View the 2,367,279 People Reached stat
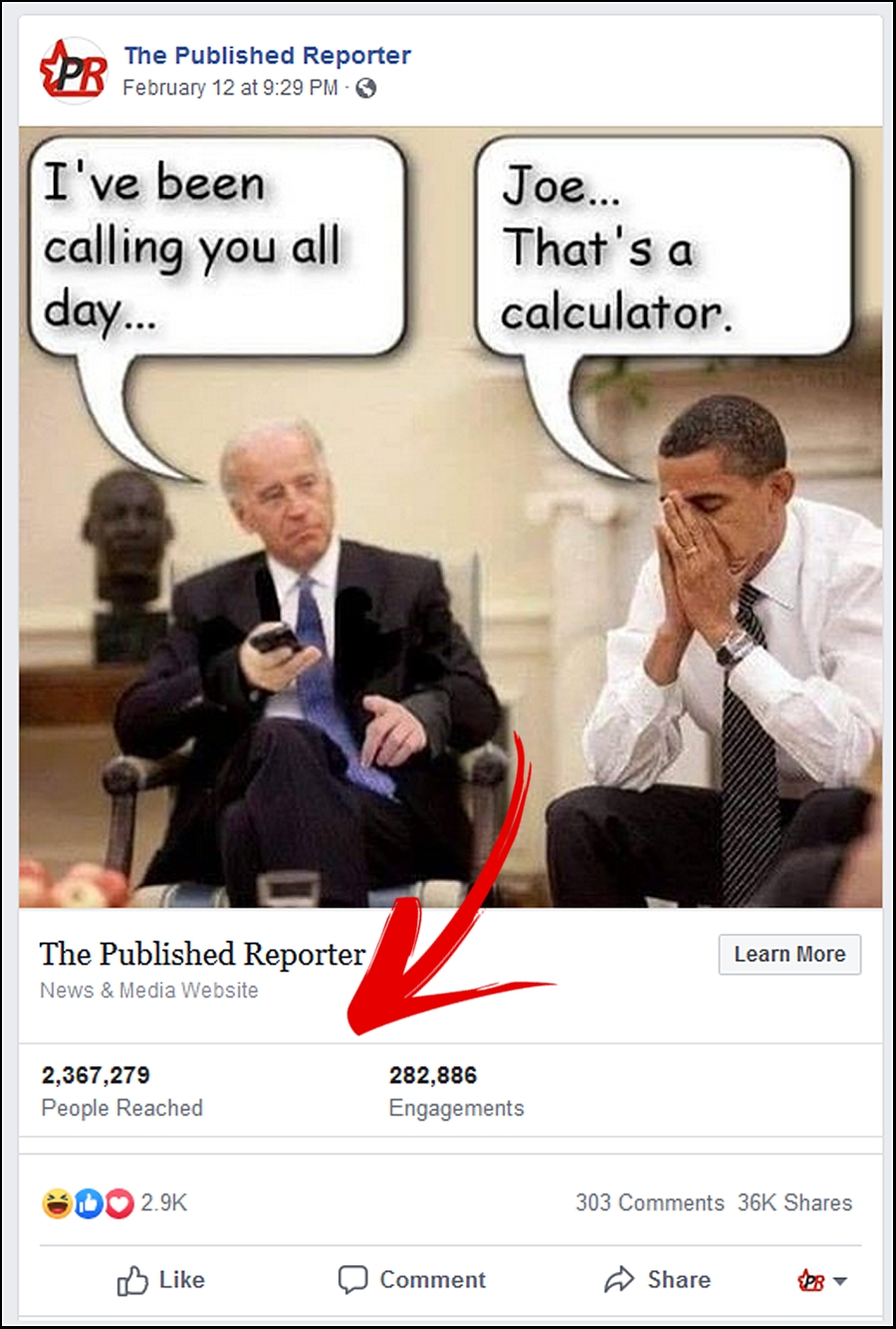896x1329 pixels. point(121,1091)
